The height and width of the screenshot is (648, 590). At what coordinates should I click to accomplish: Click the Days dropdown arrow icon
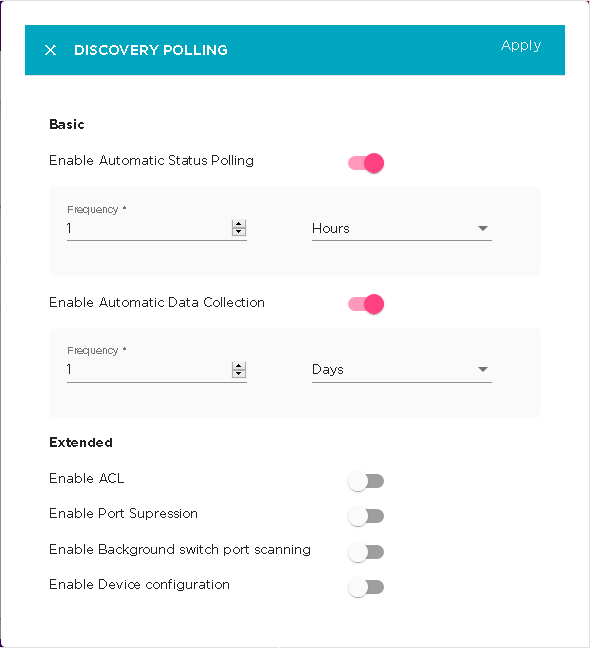click(x=483, y=369)
